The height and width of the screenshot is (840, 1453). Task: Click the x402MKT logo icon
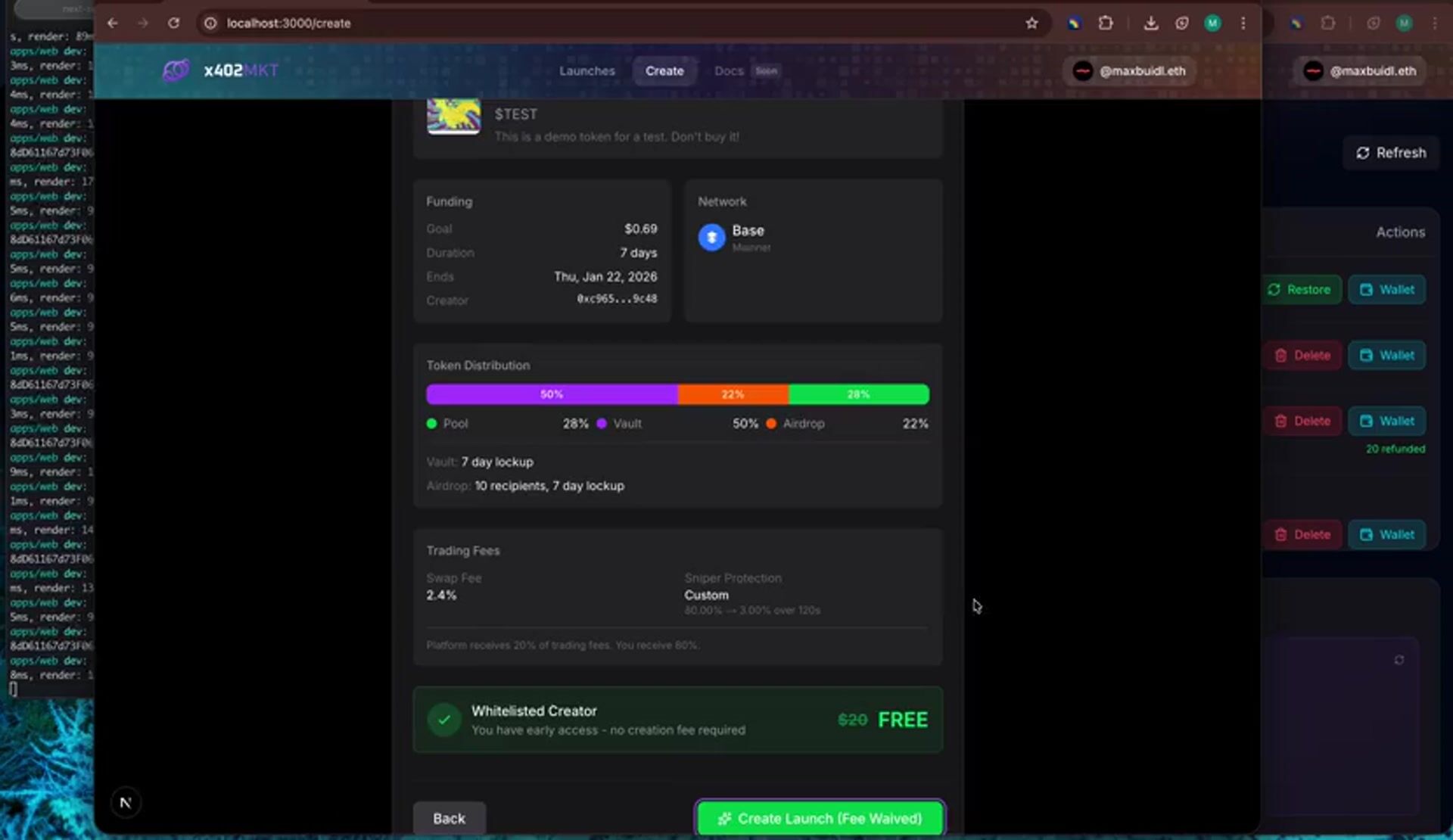point(176,70)
